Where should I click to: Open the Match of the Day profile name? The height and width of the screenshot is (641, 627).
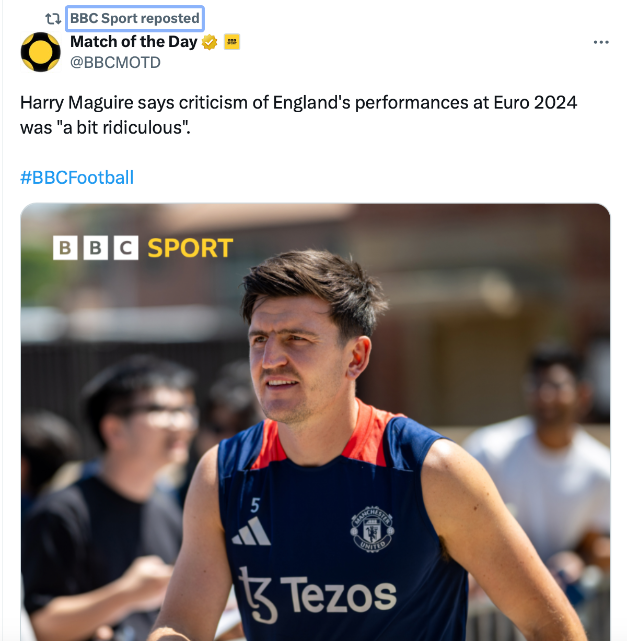pyautogui.click(x=133, y=42)
